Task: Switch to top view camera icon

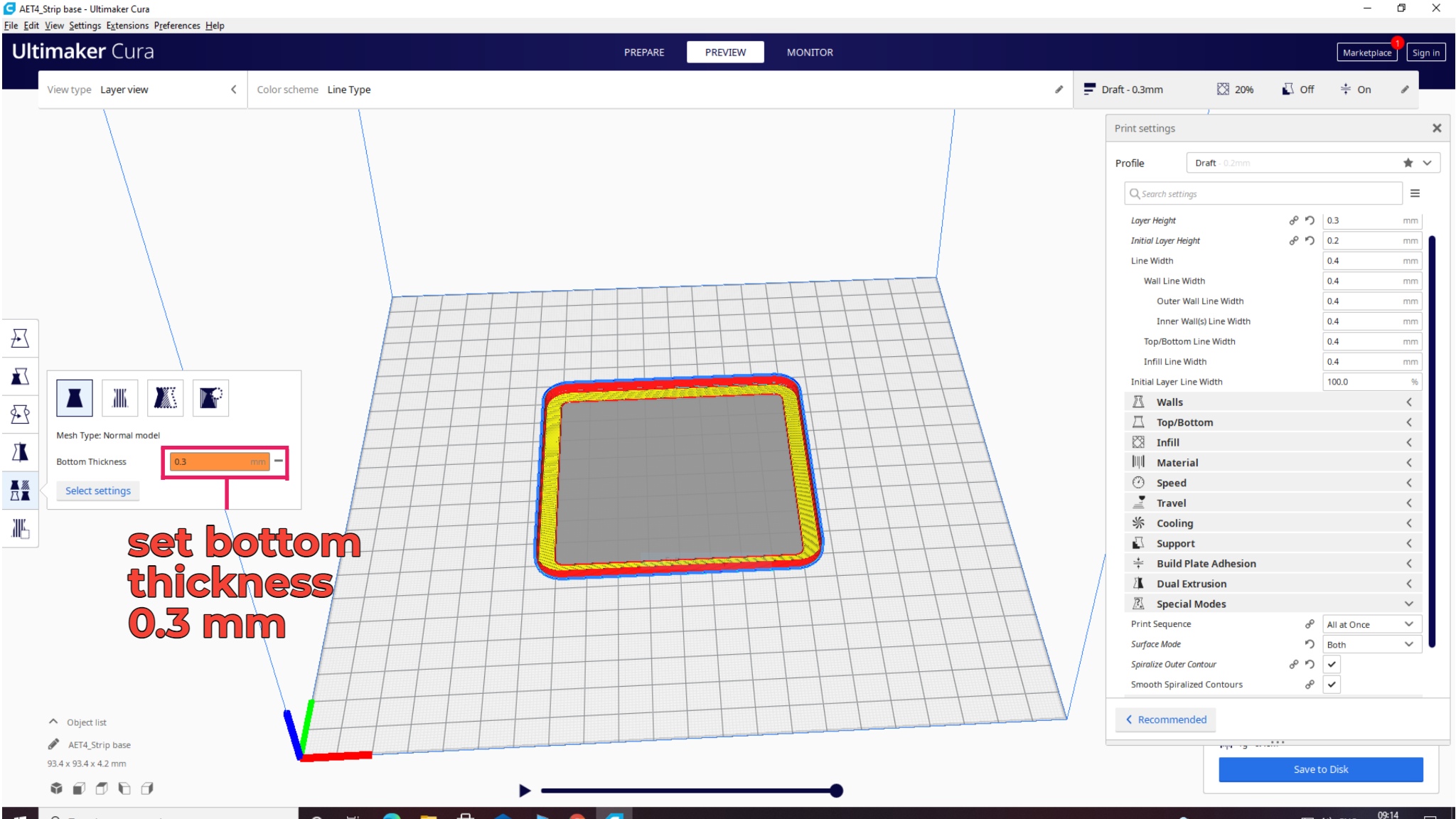Action: [x=102, y=788]
